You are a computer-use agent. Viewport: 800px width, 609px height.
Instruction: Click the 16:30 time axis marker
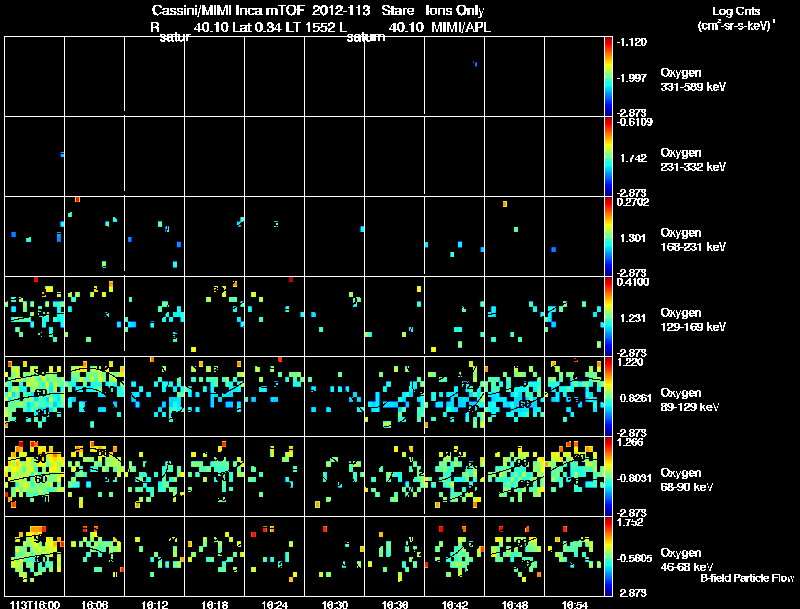tap(335, 605)
